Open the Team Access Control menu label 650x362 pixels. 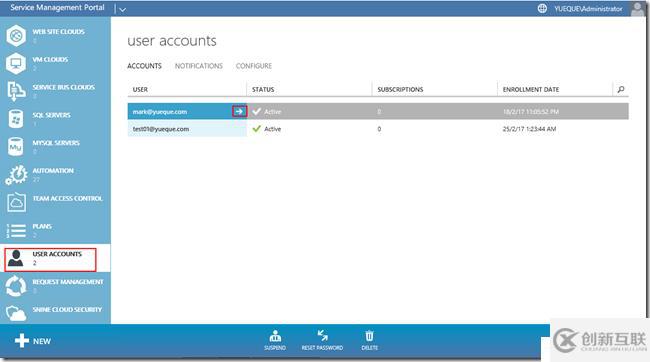pyautogui.click(x=68, y=198)
